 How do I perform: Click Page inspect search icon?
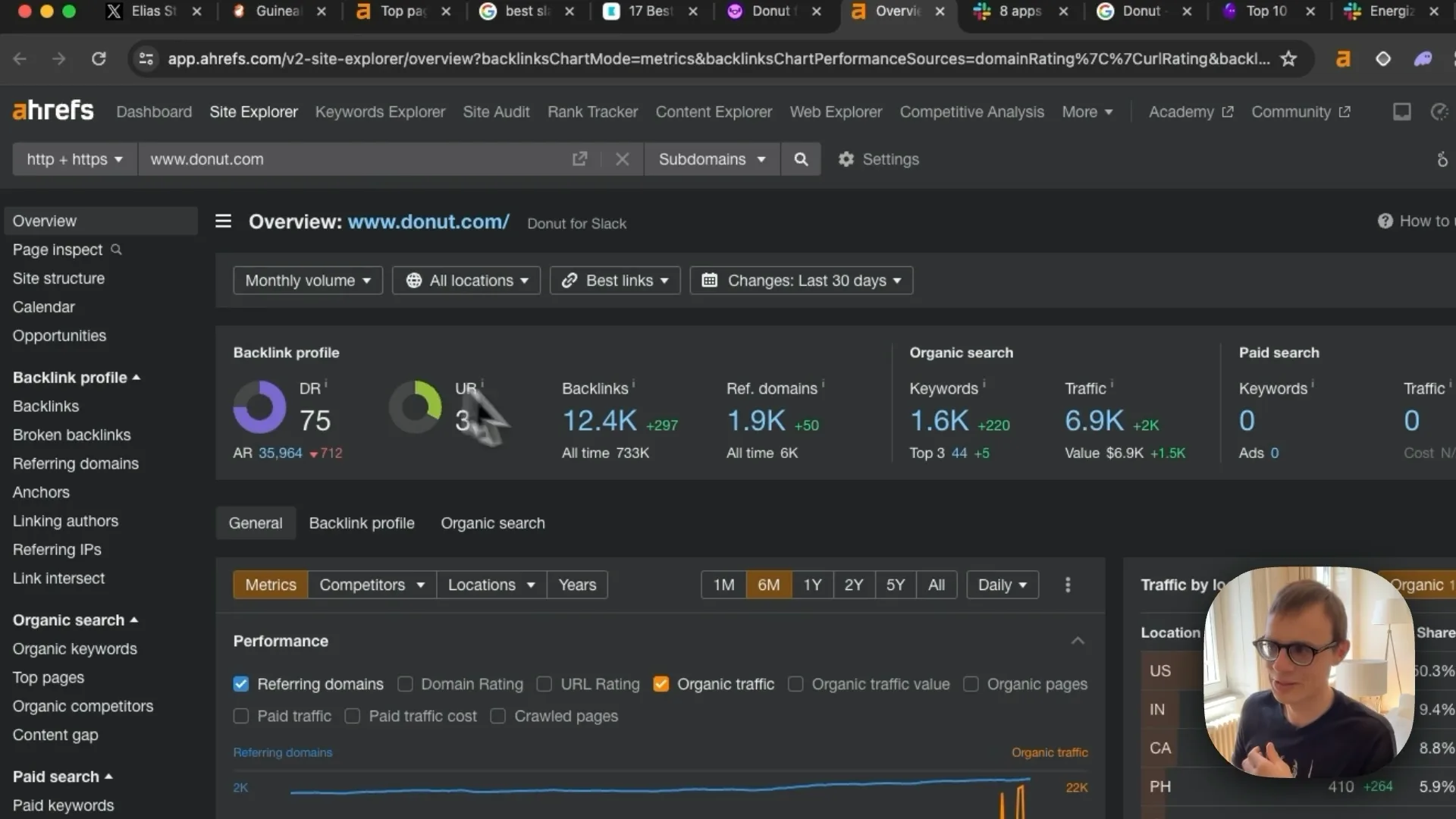(x=116, y=249)
